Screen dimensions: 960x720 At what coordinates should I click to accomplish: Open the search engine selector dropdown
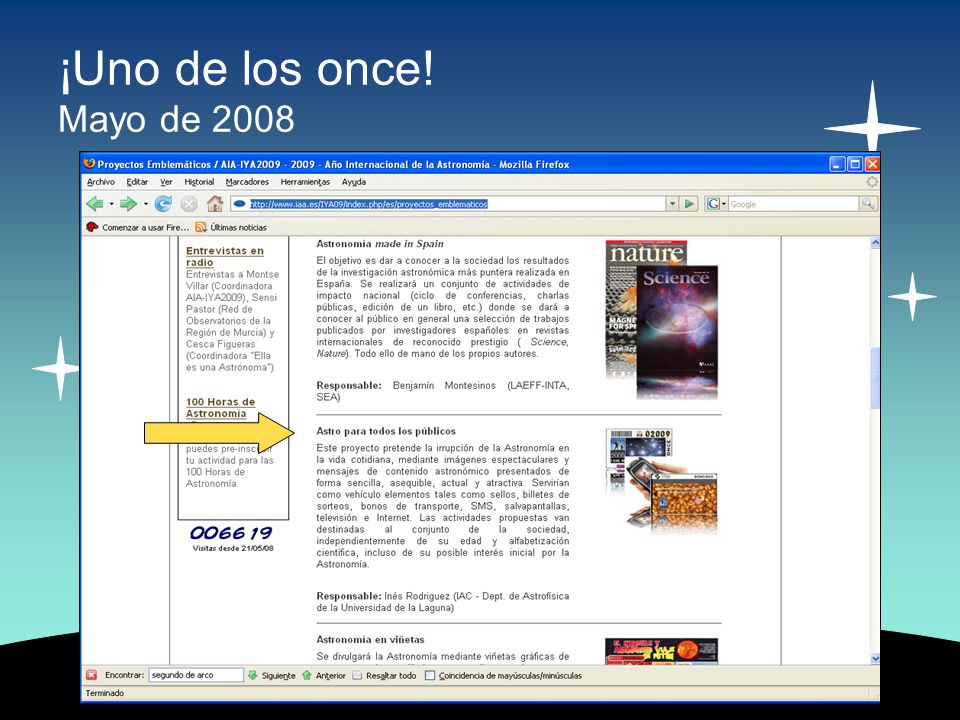pyautogui.click(x=724, y=204)
